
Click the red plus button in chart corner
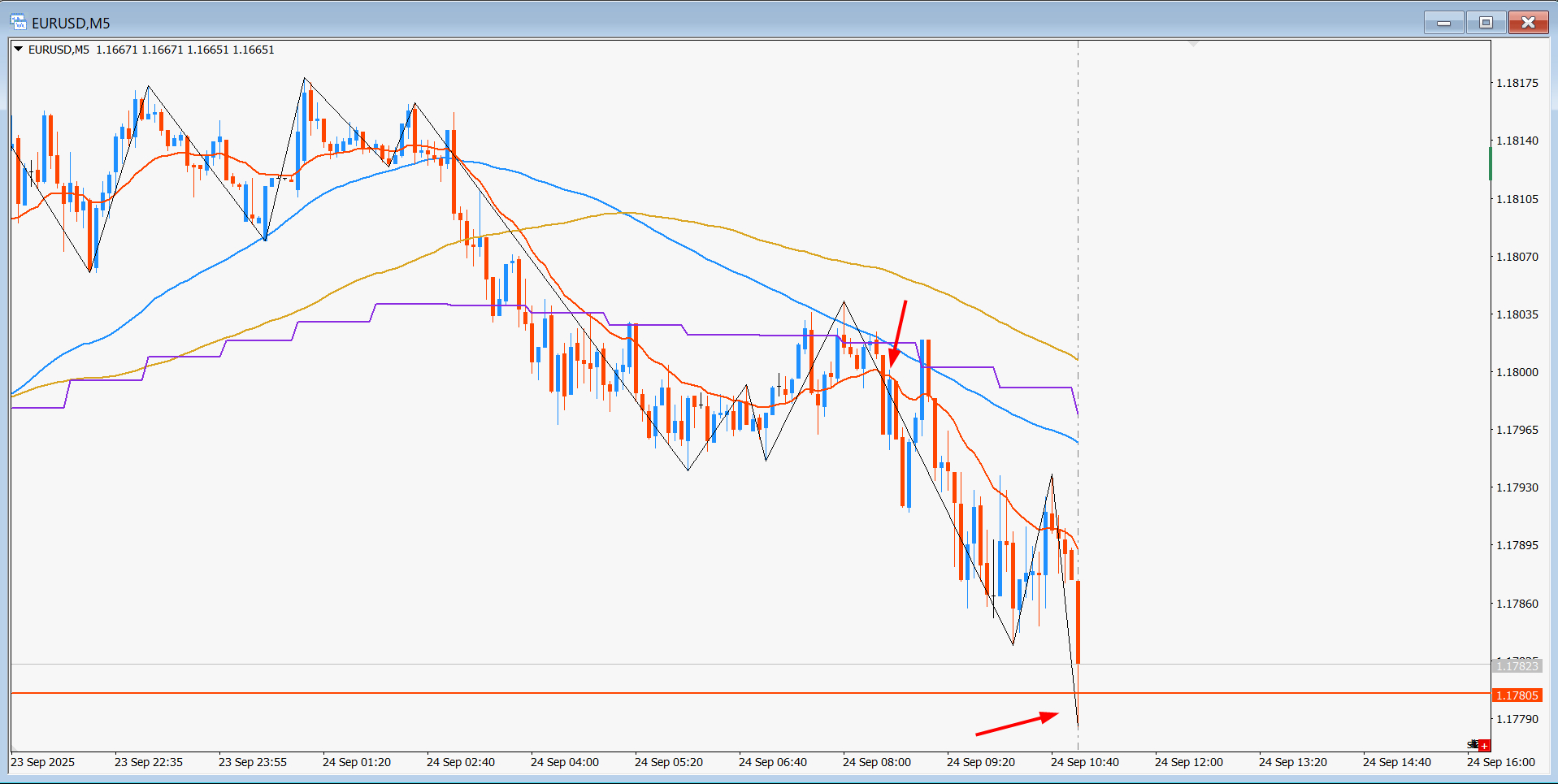(1484, 745)
